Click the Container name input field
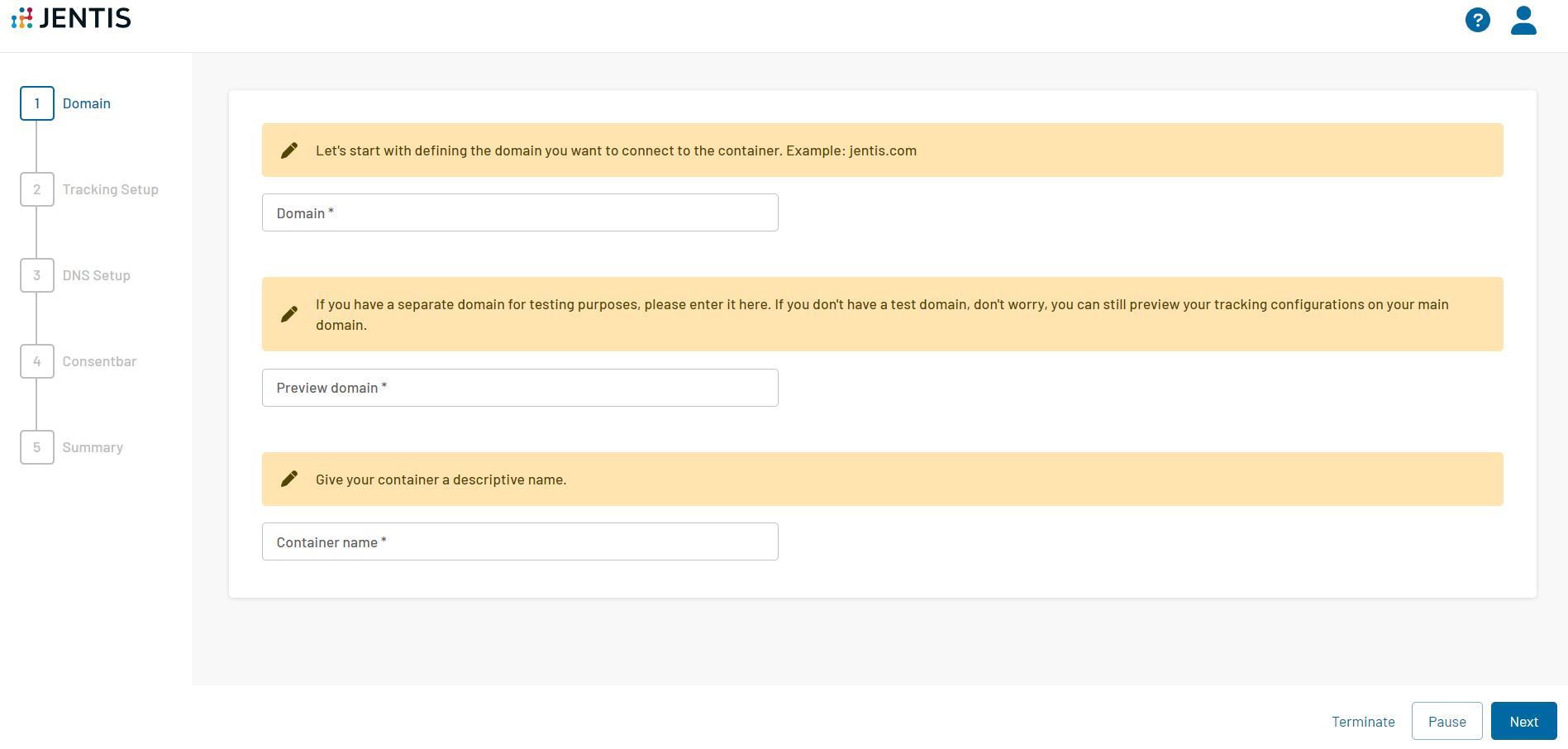The width and height of the screenshot is (1568, 749). pos(519,541)
